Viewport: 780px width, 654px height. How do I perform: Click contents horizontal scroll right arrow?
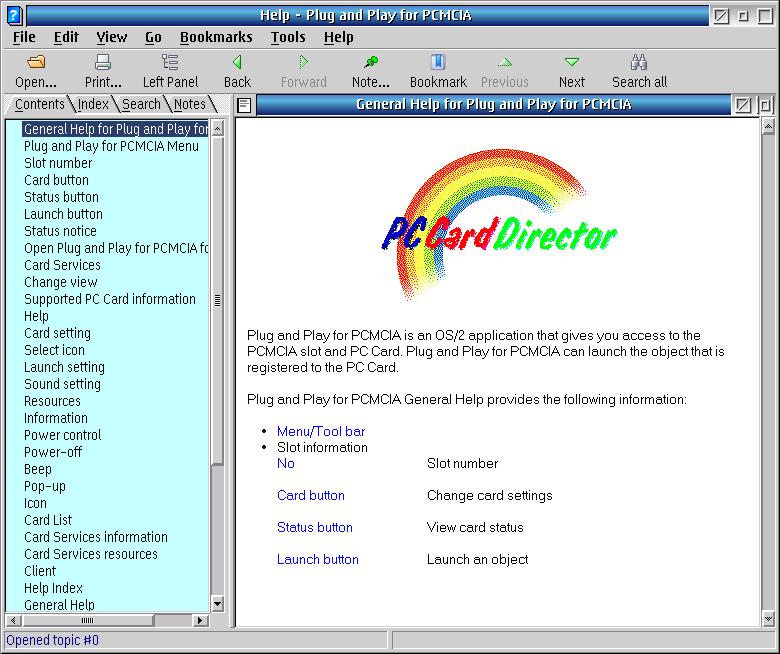[x=200, y=620]
